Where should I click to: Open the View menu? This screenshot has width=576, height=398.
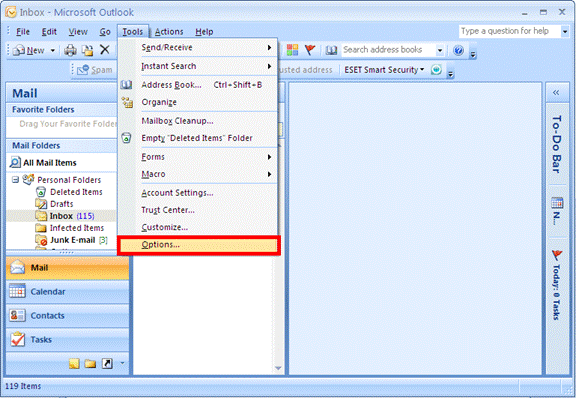(x=78, y=32)
